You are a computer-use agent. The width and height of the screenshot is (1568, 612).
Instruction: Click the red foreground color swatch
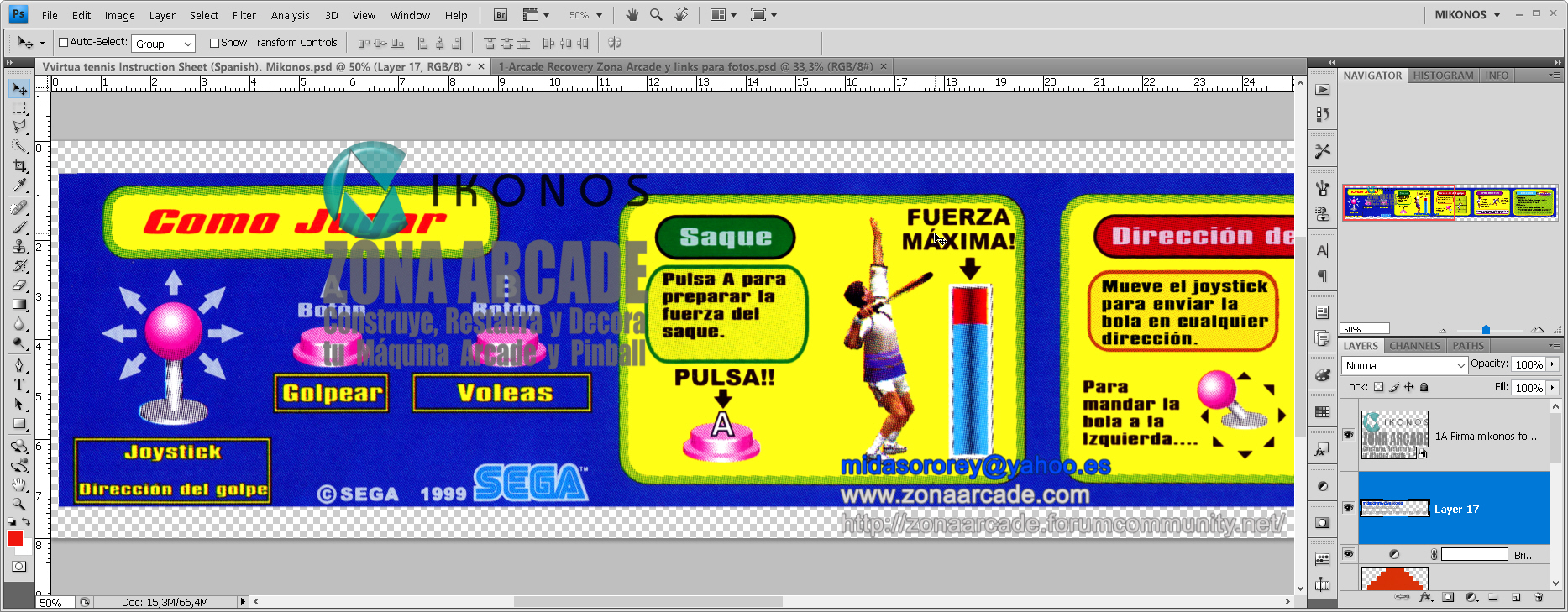pyautogui.click(x=14, y=538)
